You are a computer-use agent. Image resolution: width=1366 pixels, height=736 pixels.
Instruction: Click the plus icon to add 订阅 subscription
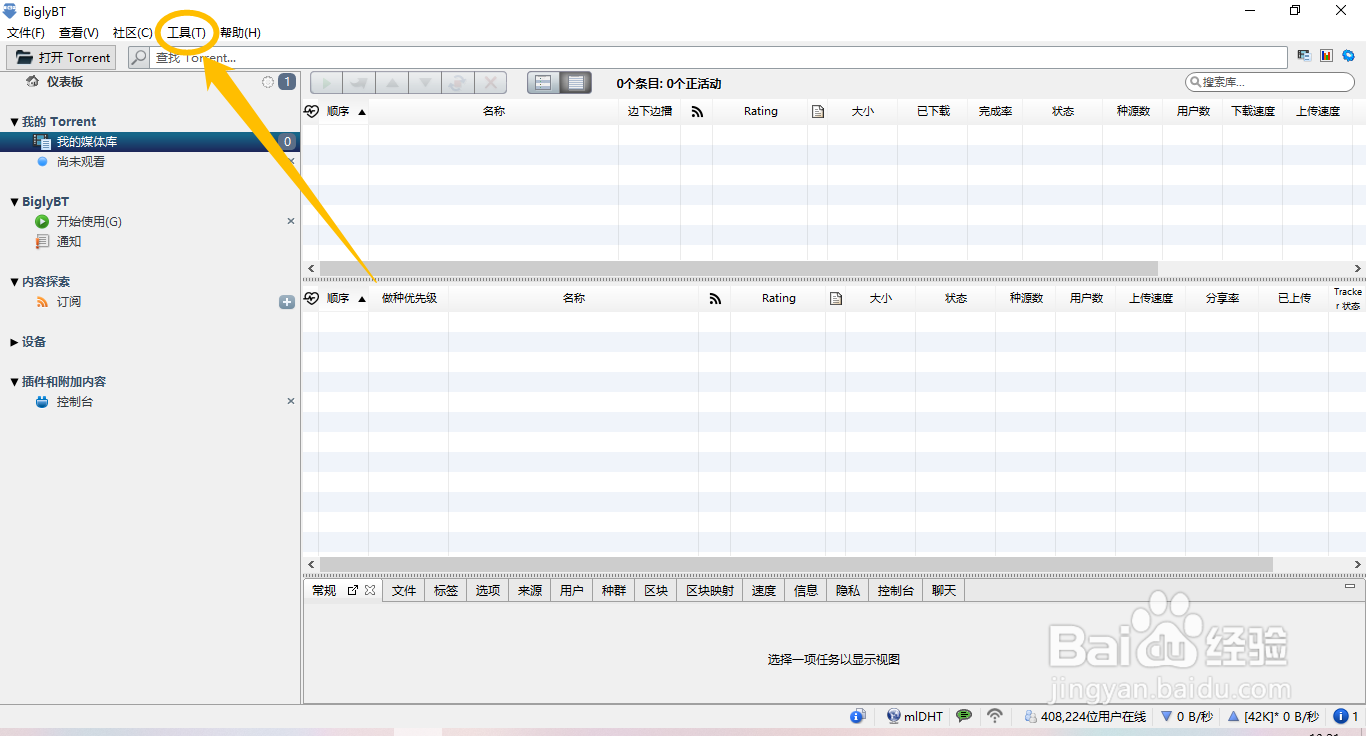click(287, 302)
